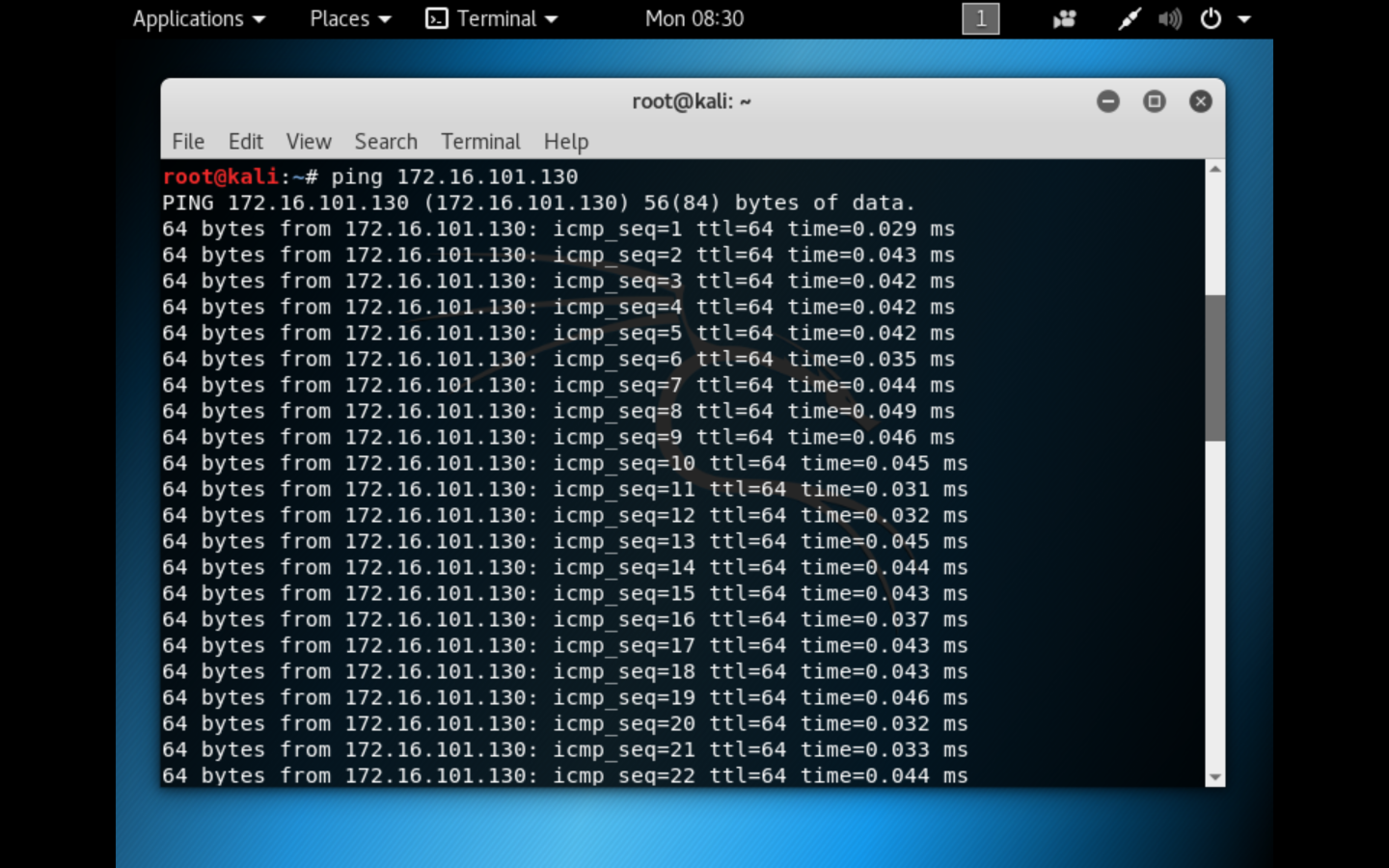
Task: Click the terminal scrollbar thumb
Action: pyautogui.click(x=1214, y=368)
